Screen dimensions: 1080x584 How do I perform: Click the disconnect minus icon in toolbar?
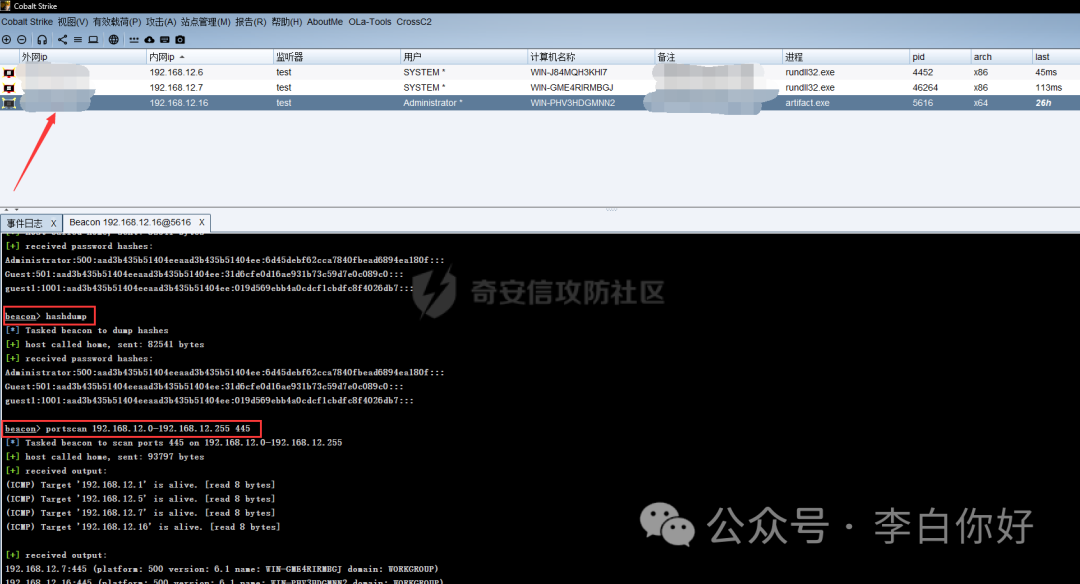[x=21, y=40]
